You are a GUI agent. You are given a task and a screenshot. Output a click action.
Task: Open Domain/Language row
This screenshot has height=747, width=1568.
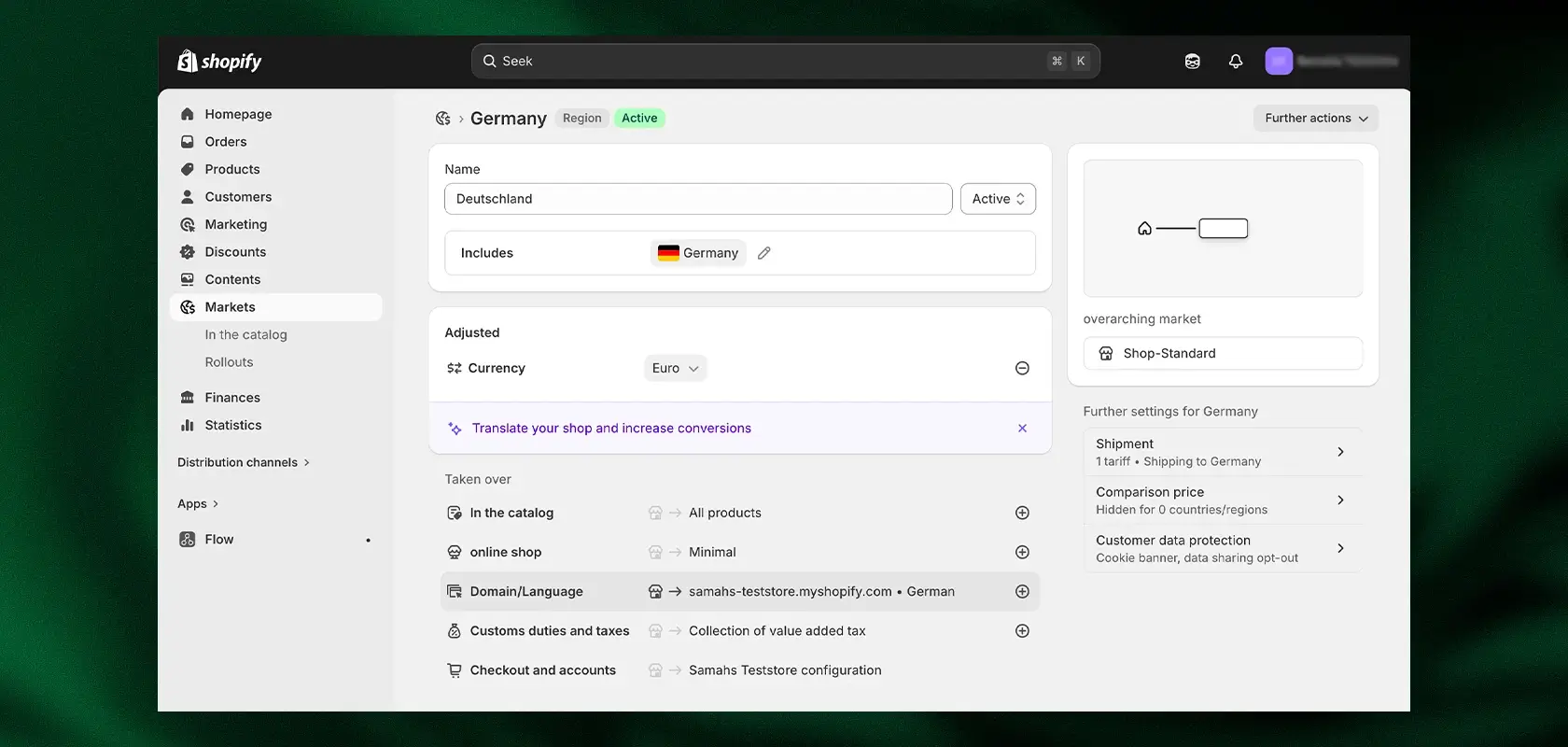coord(740,591)
